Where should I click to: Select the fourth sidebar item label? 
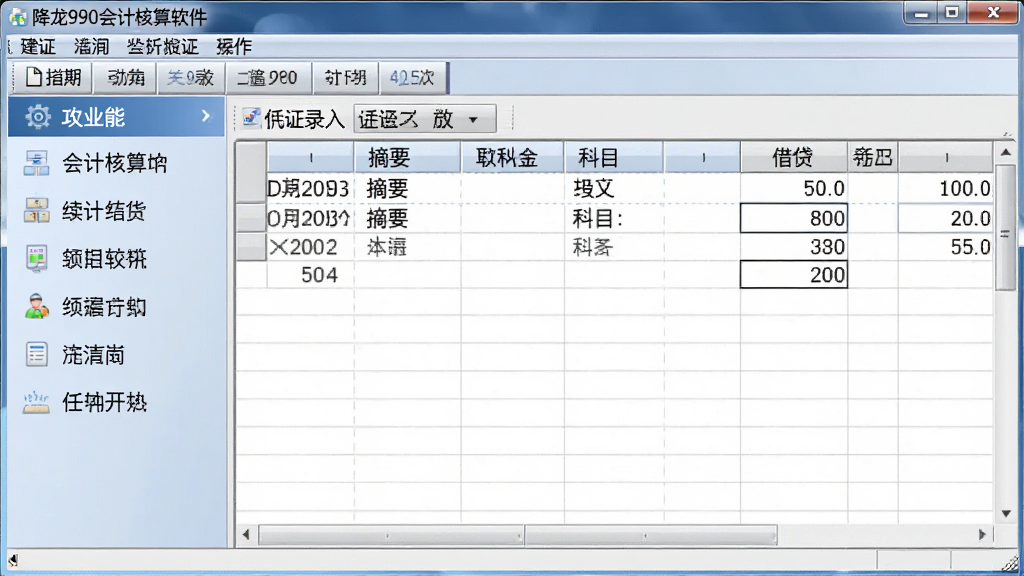[104, 259]
